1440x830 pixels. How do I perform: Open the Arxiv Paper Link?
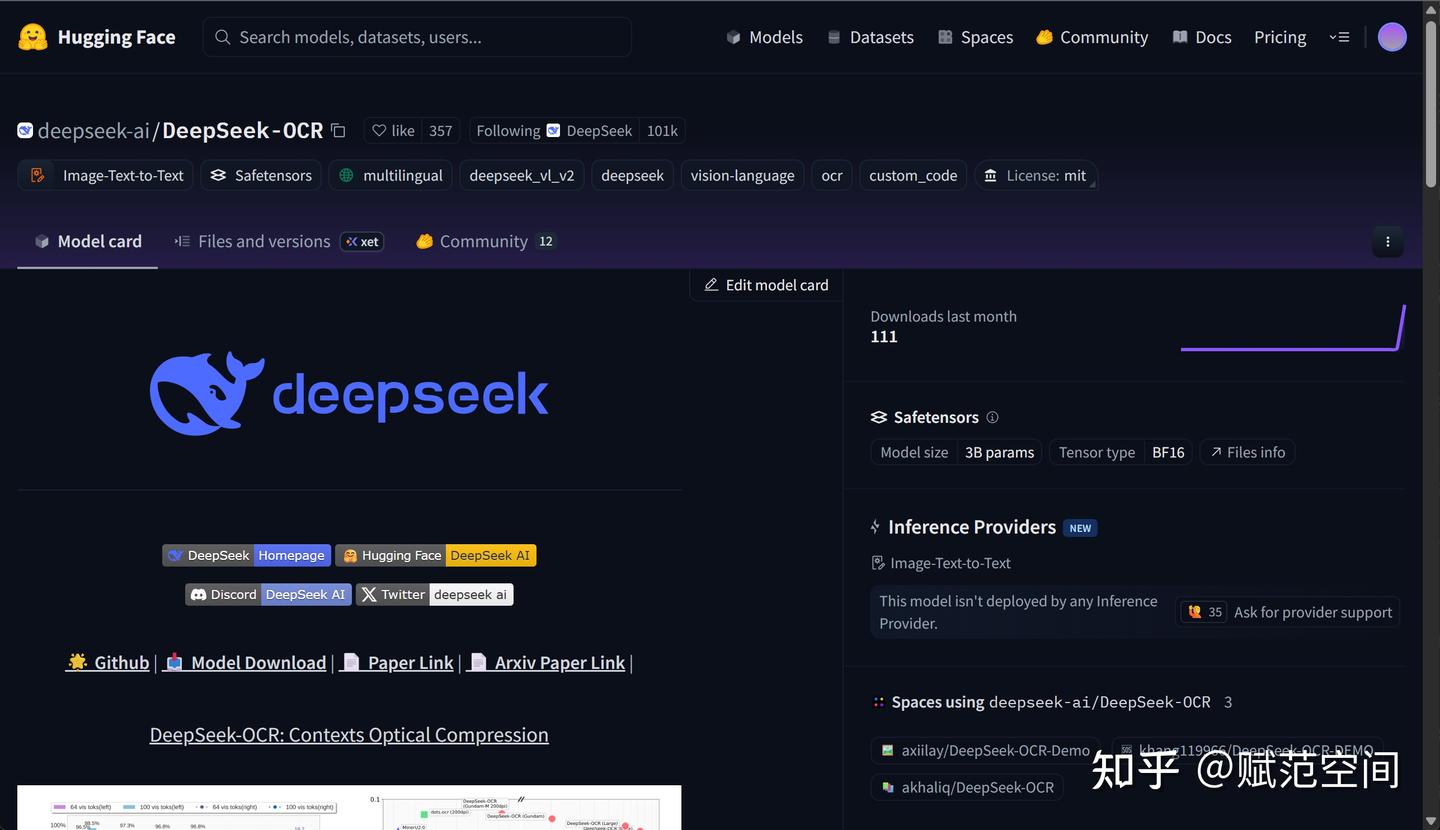[558, 662]
